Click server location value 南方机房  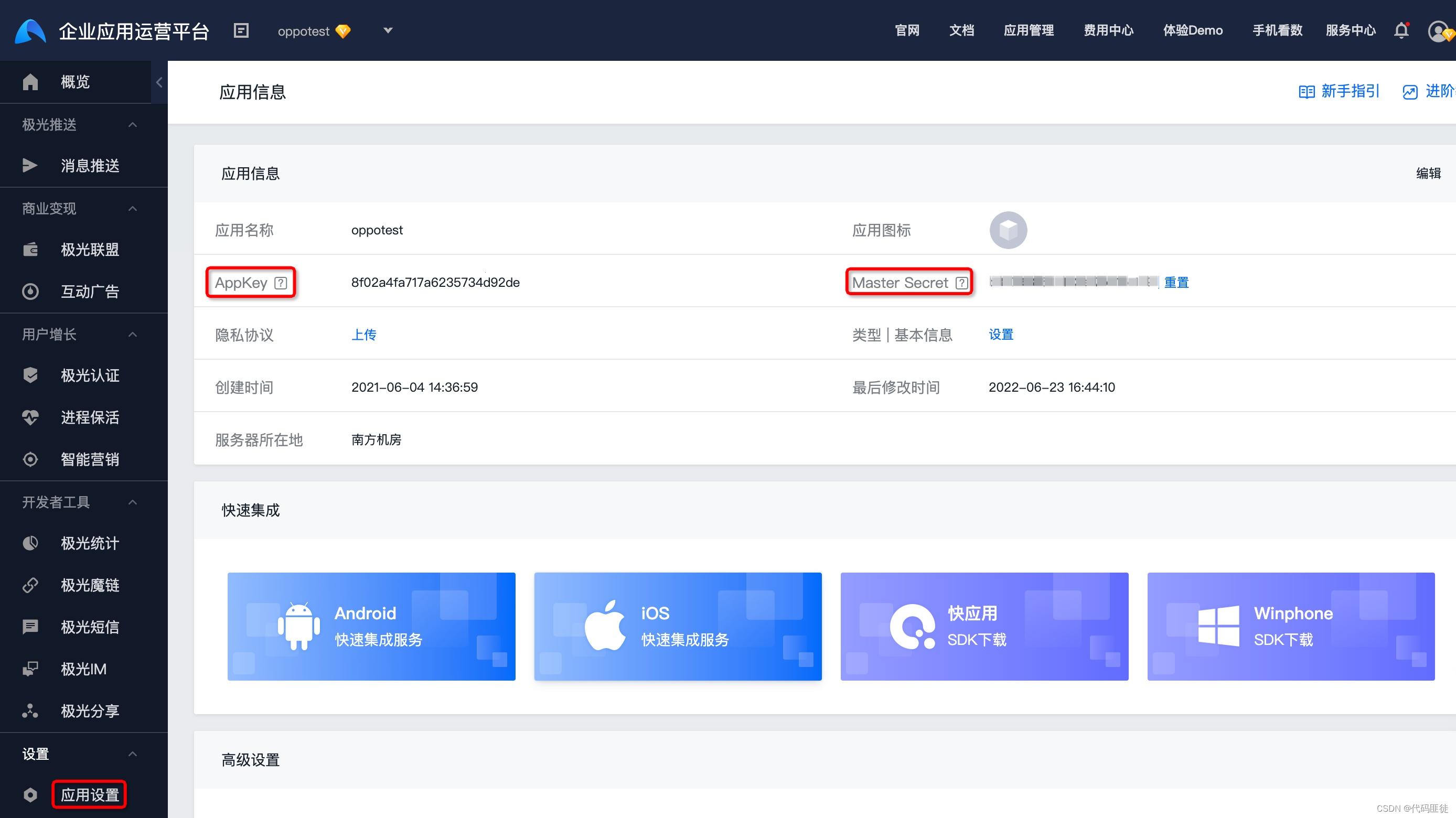point(377,440)
